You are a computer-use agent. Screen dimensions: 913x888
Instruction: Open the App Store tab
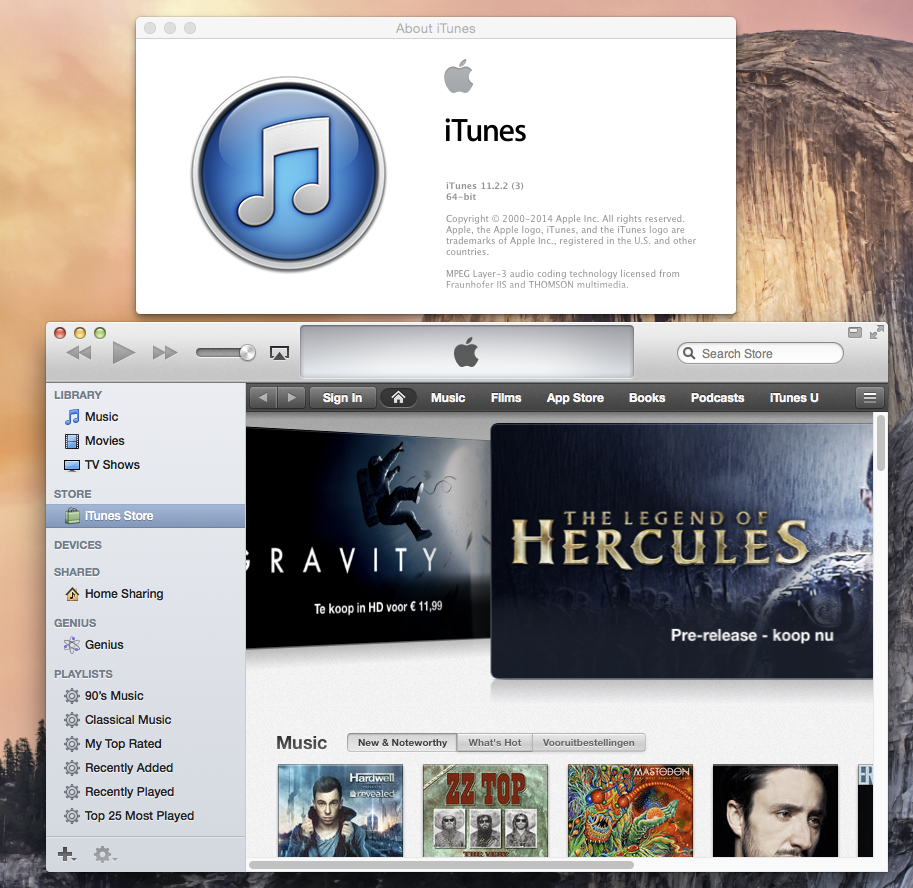tap(575, 398)
